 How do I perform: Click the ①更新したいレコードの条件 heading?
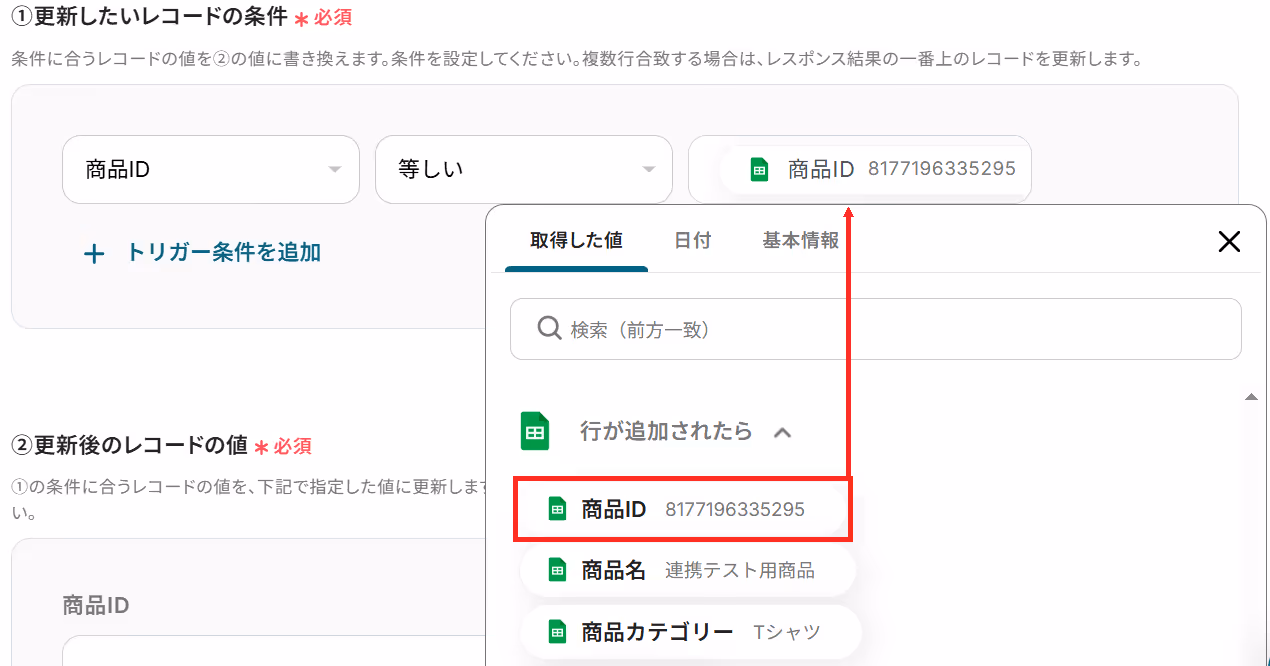[x=149, y=17]
